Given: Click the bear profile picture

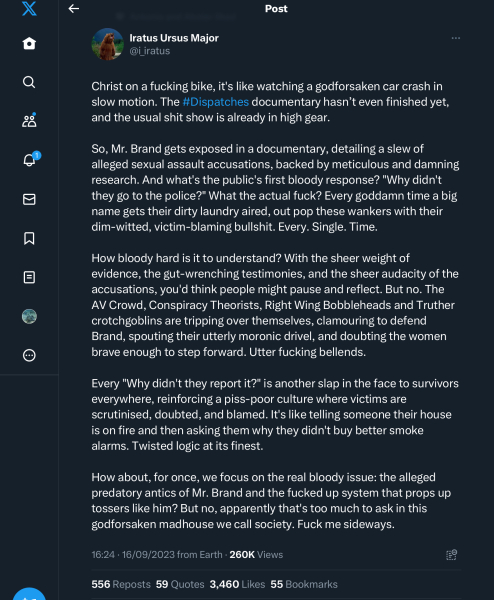Looking at the screenshot, I should [x=108, y=44].
